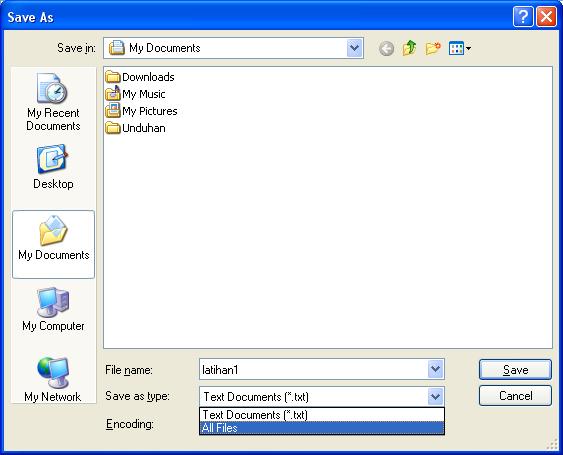
Task: Click the Save button
Action: pos(515,370)
